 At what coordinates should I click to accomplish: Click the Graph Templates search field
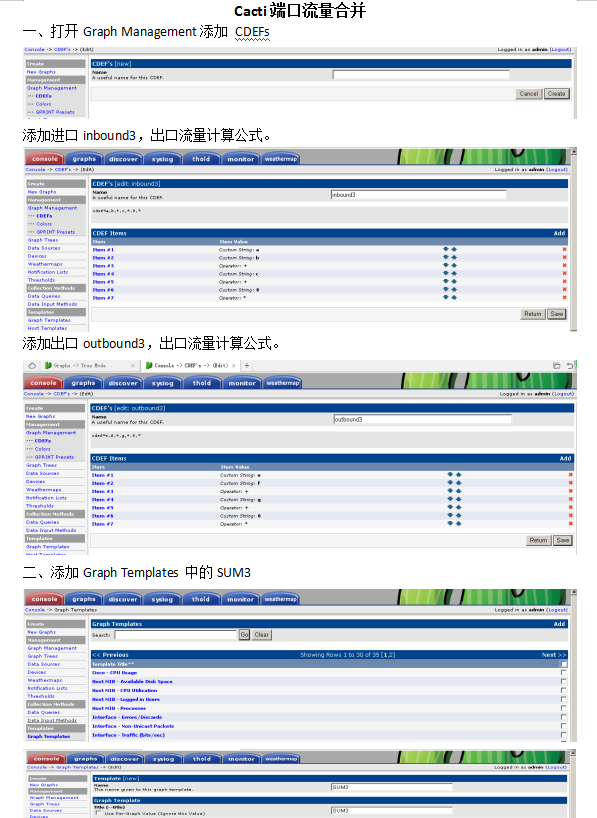176,635
